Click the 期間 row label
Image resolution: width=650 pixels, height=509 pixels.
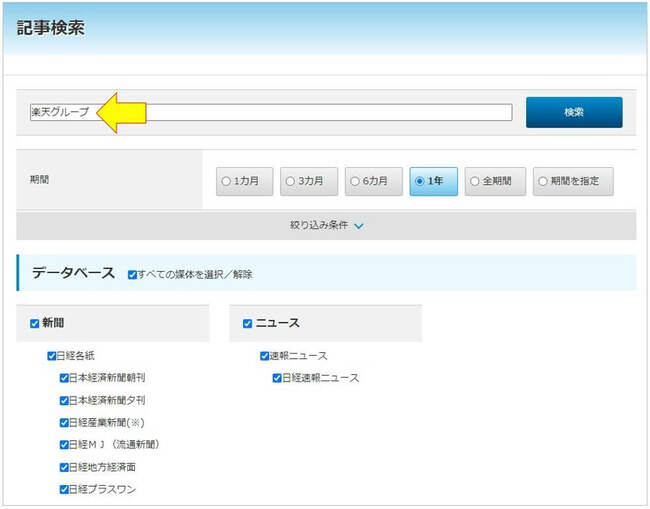pos(39,179)
